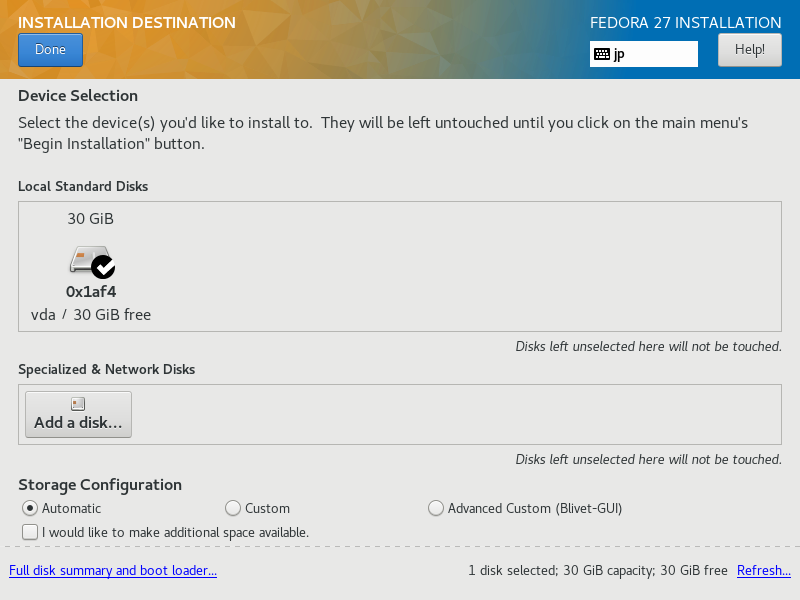The width and height of the screenshot is (800, 600).
Task: Click the 30 GiB disk size label
Action: (x=91, y=219)
